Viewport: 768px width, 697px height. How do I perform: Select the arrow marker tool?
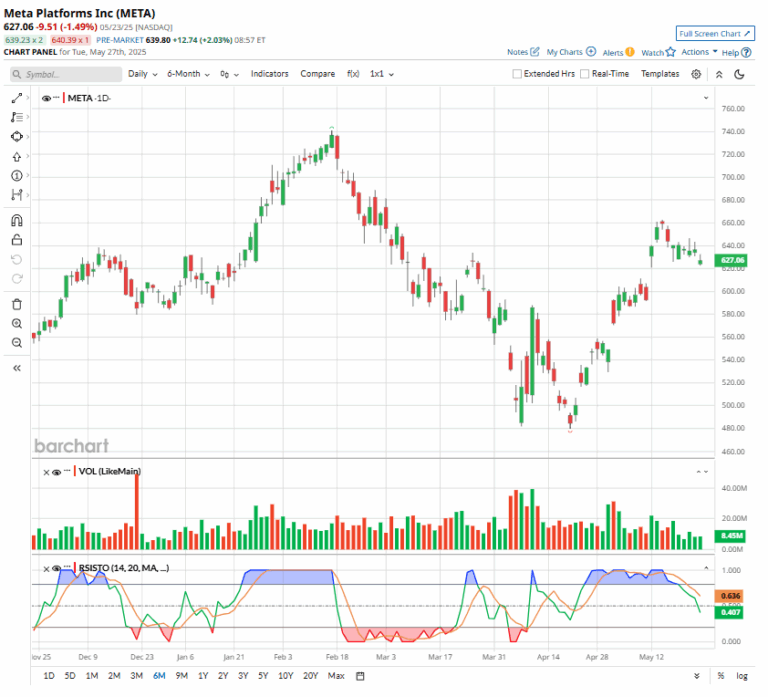click(17, 157)
